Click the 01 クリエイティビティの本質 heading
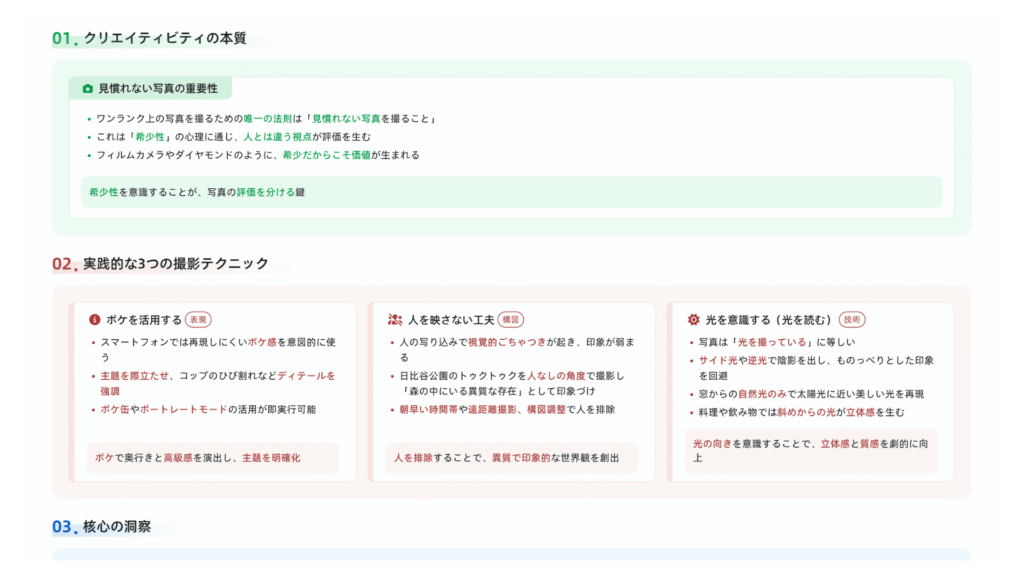Viewport: 1024px width, 576px height. [x=150, y=38]
